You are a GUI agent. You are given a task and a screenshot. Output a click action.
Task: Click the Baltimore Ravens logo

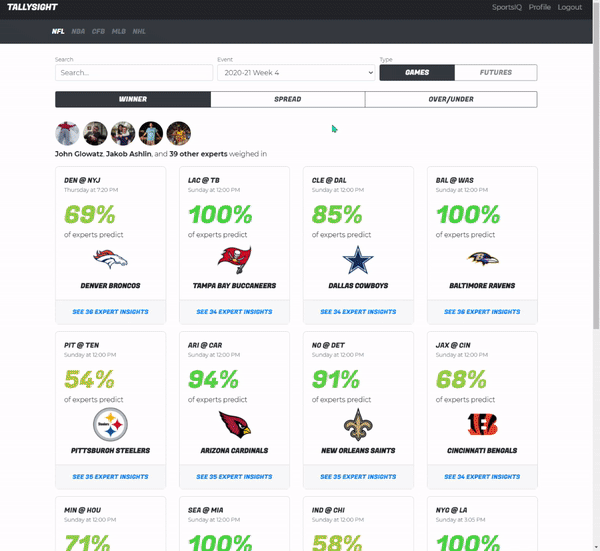click(x=482, y=259)
